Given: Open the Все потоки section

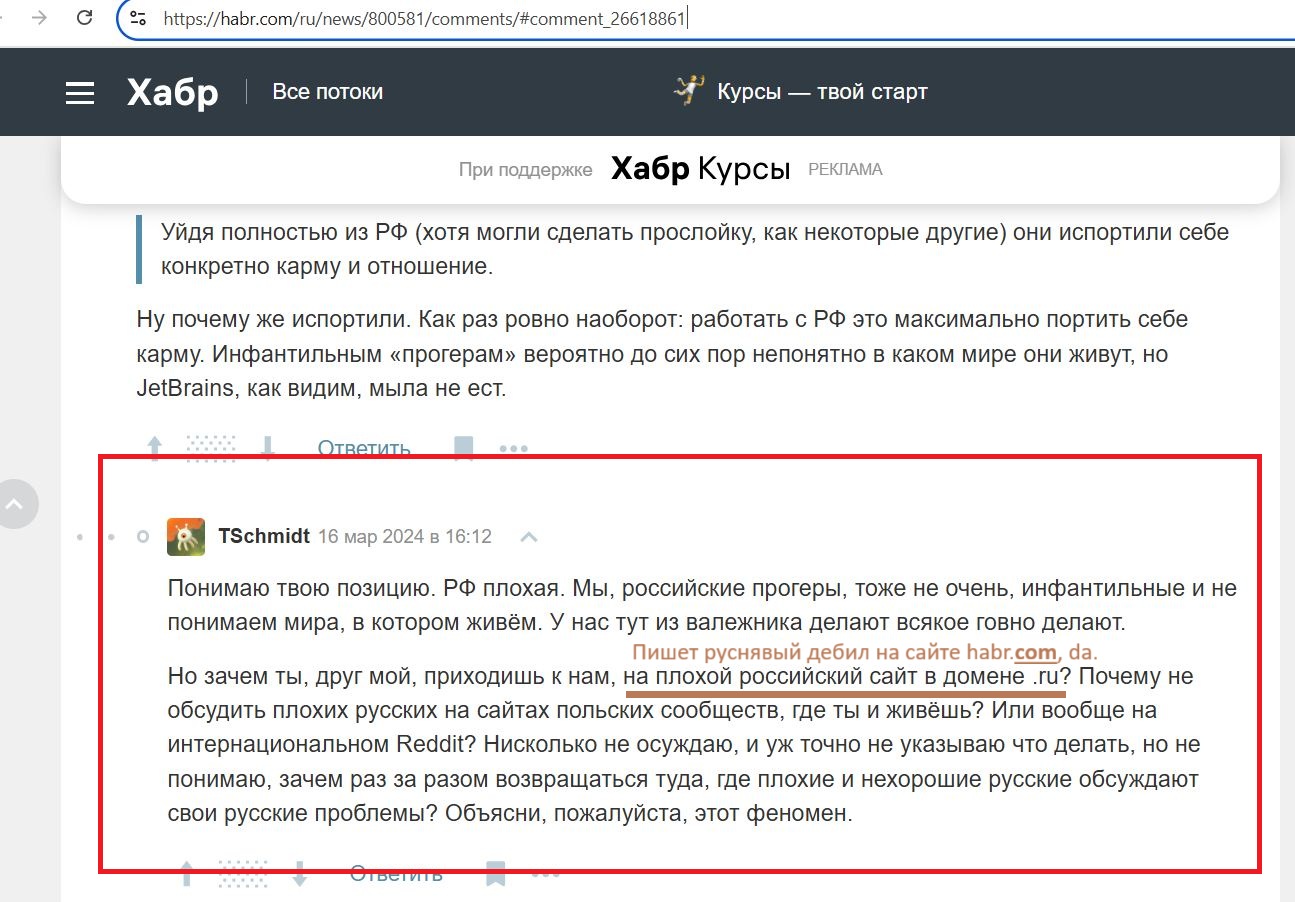Looking at the screenshot, I should (x=327, y=92).
